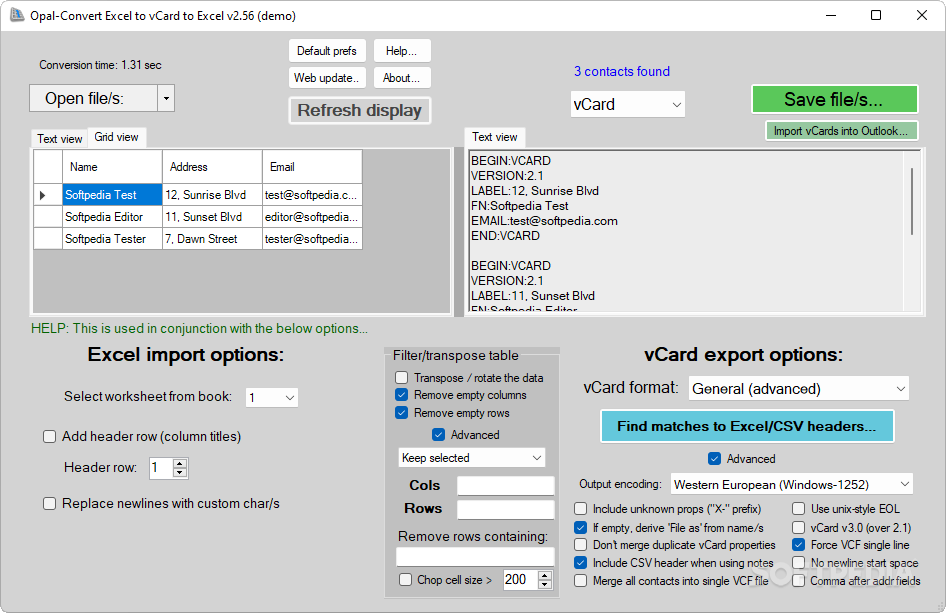Click the 11, Sunset Blvd address cell

pyautogui.click(x=212, y=217)
